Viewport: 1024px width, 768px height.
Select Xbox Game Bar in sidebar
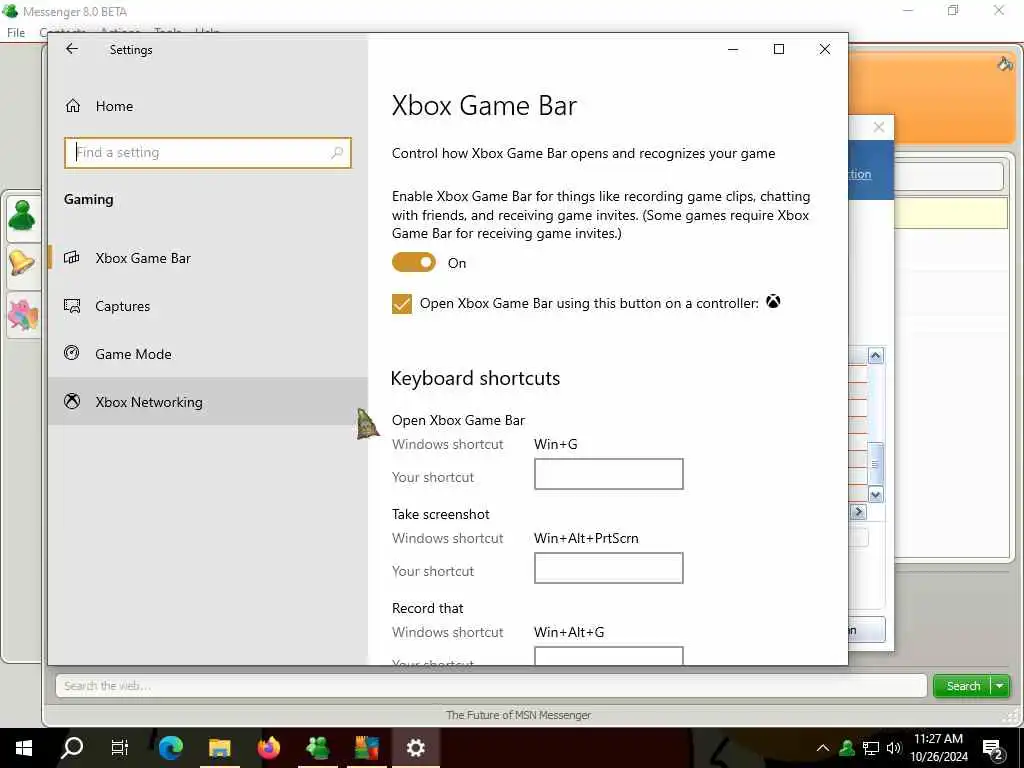pyautogui.click(x=208, y=258)
